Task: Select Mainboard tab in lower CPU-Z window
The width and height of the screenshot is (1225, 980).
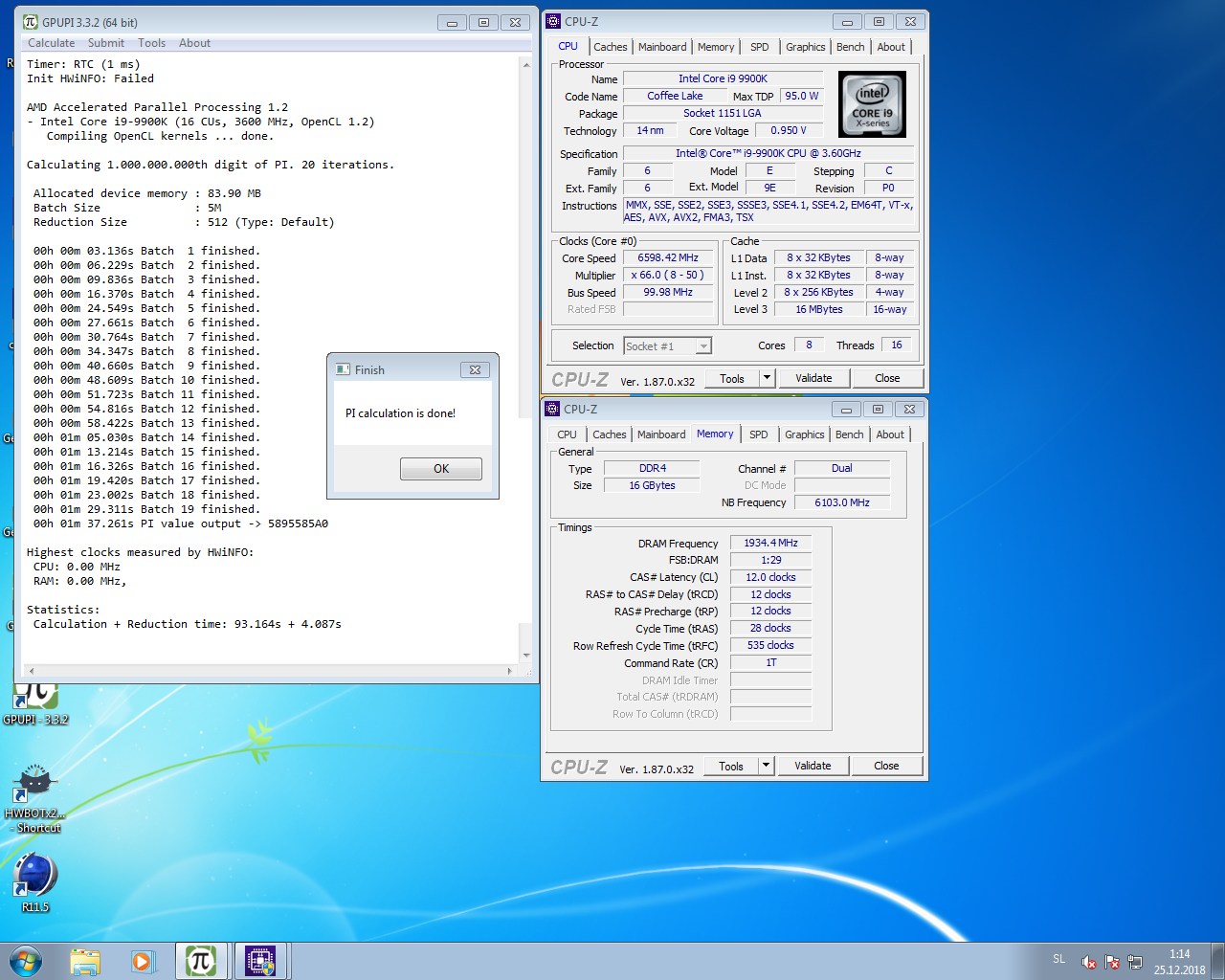Action: pos(661,434)
